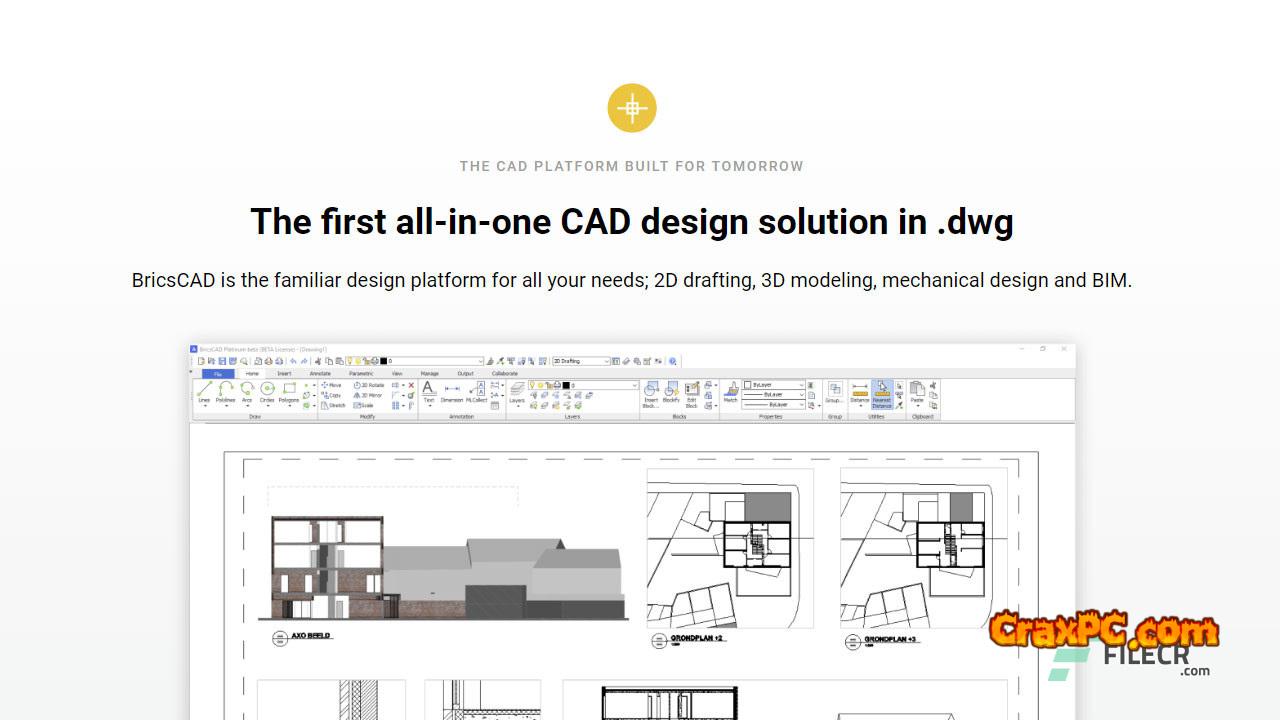Click the GRONDPLAN +3 floor plan drawing
The width and height of the screenshot is (1280, 720).
click(923, 549)
